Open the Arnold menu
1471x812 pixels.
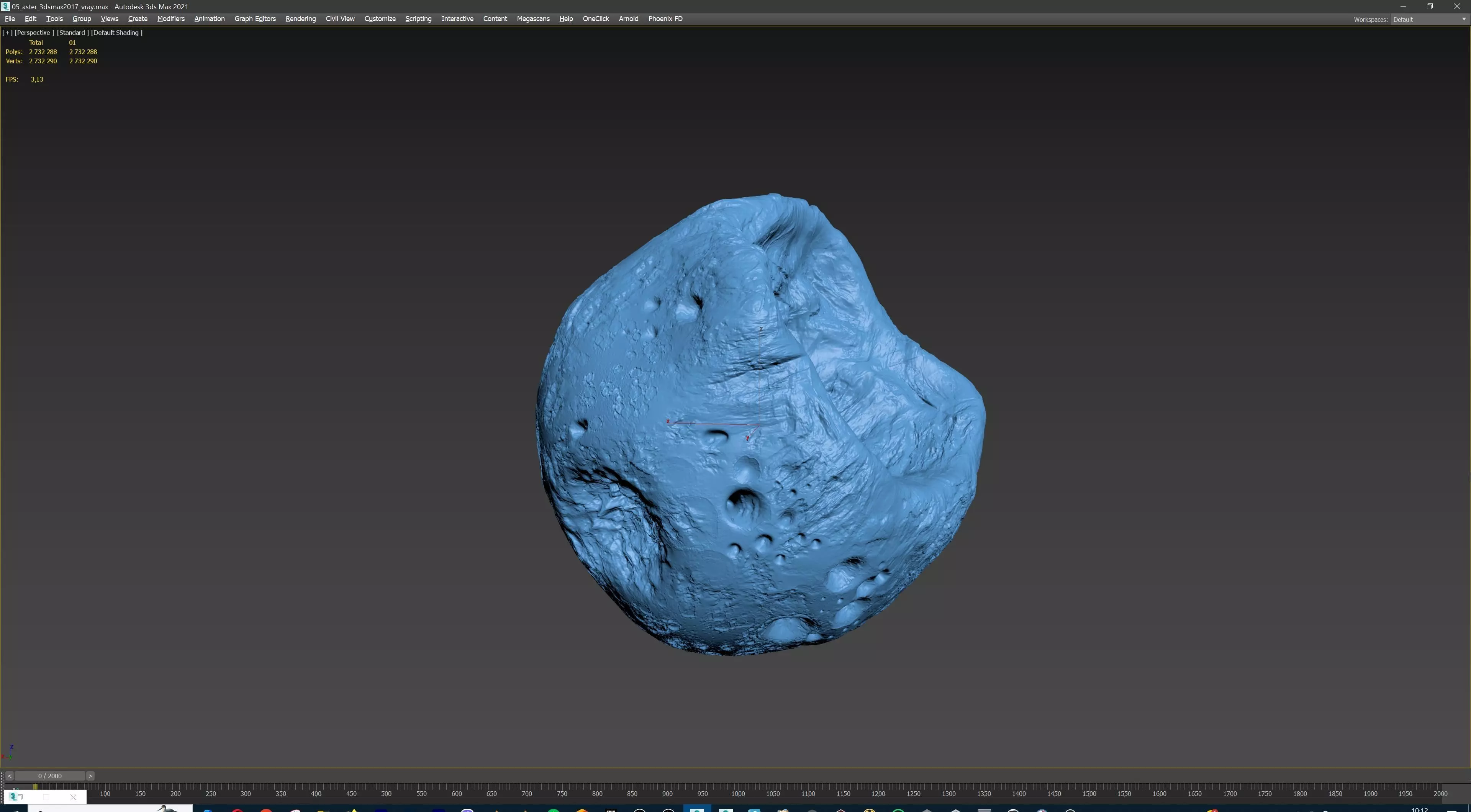point(628,19)
